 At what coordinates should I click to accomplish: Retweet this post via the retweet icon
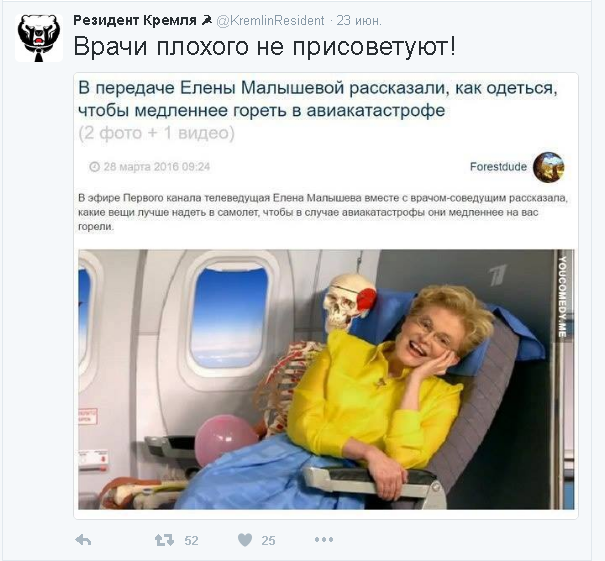pyautogui.click(x=164, y=540)
